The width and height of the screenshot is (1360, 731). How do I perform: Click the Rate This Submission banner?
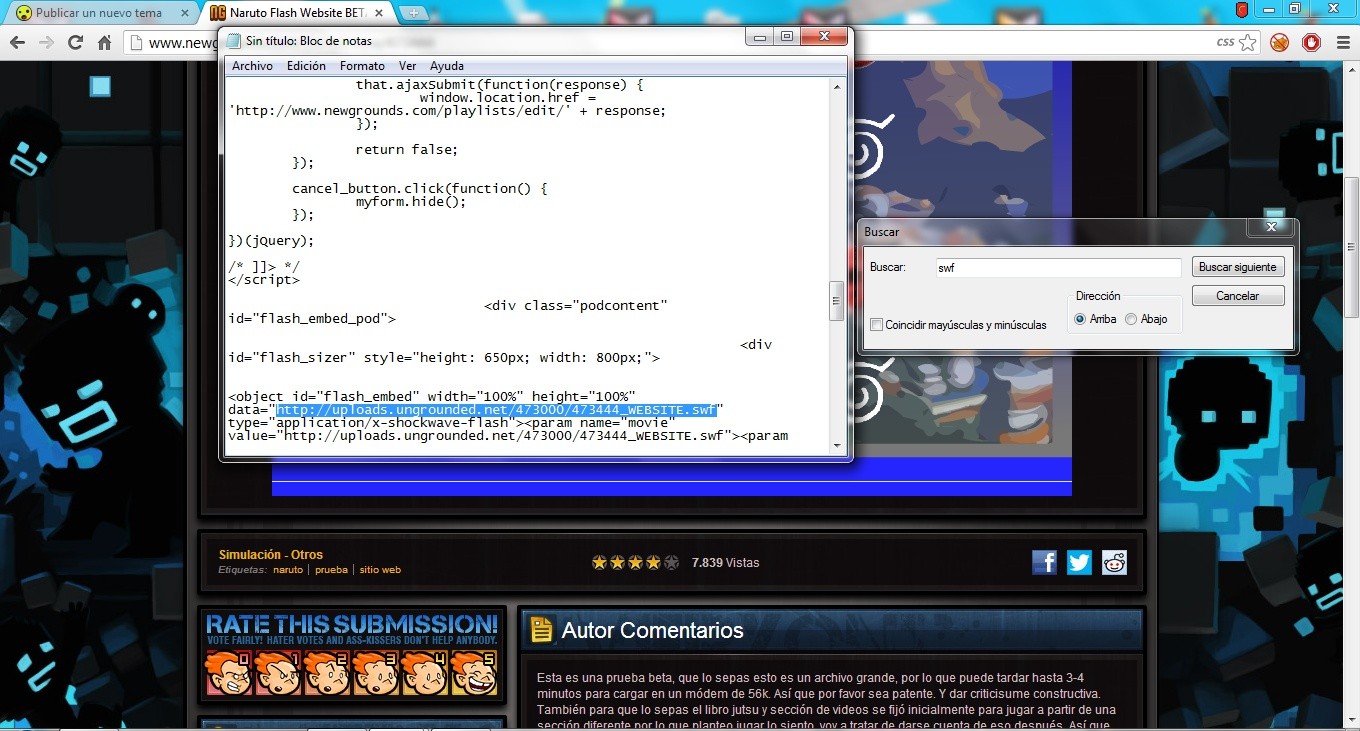click(351, 629)
